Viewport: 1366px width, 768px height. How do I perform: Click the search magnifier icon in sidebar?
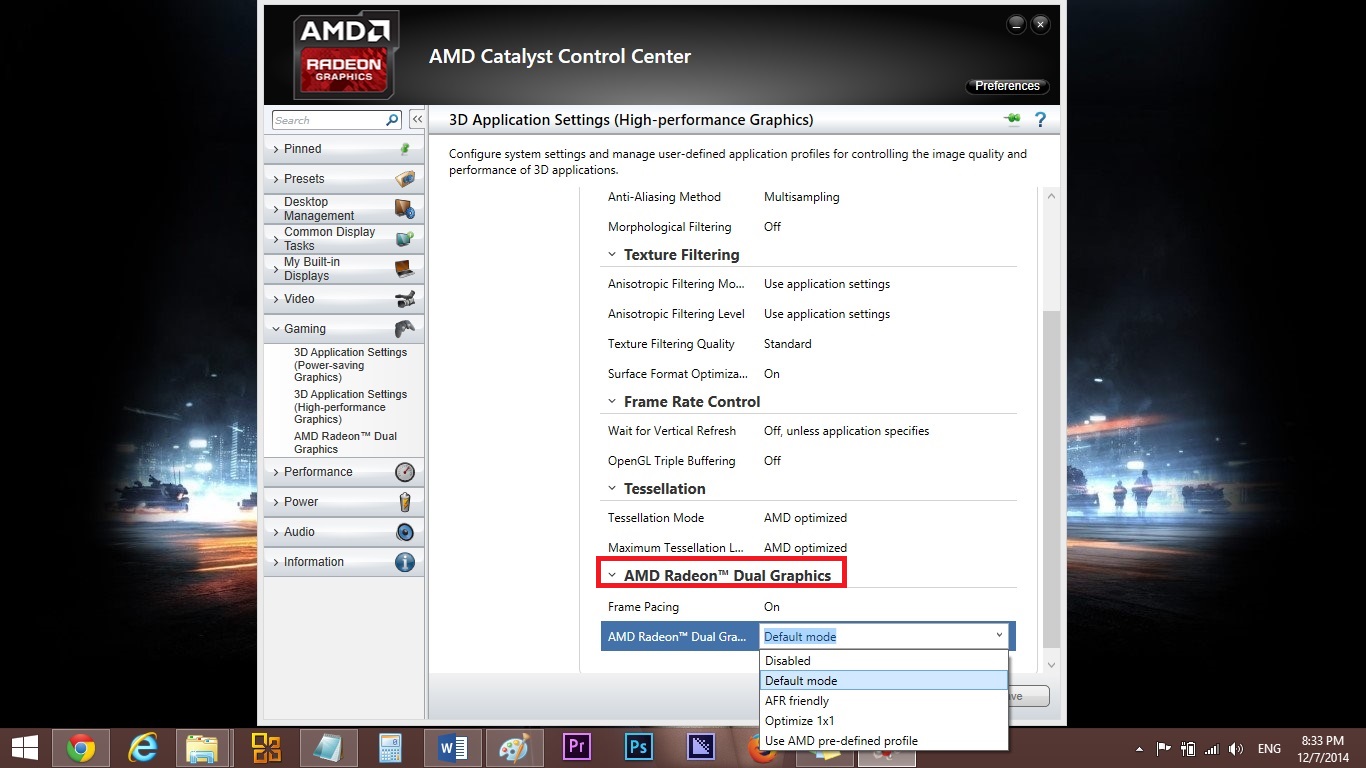392,120
